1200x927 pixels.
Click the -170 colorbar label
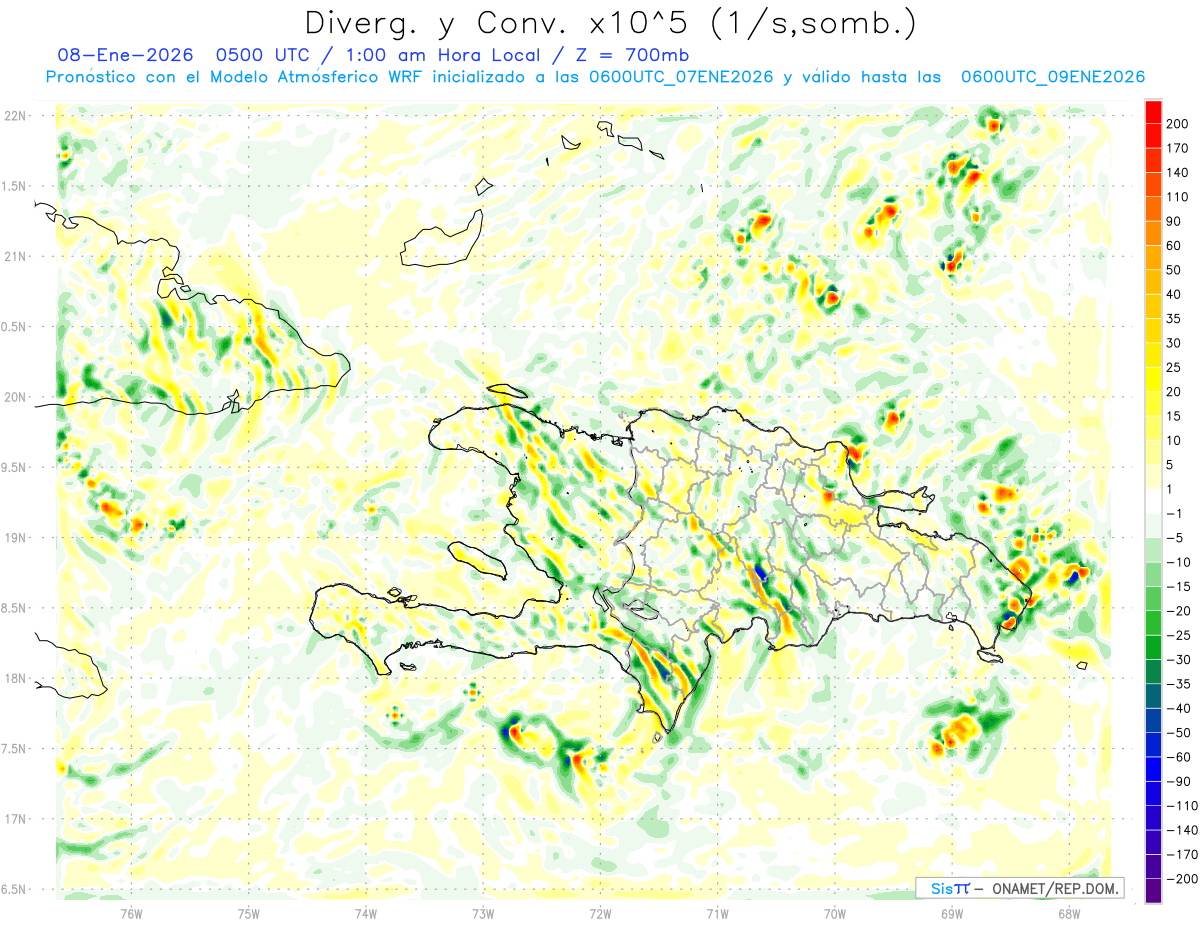pos(1180,854)
